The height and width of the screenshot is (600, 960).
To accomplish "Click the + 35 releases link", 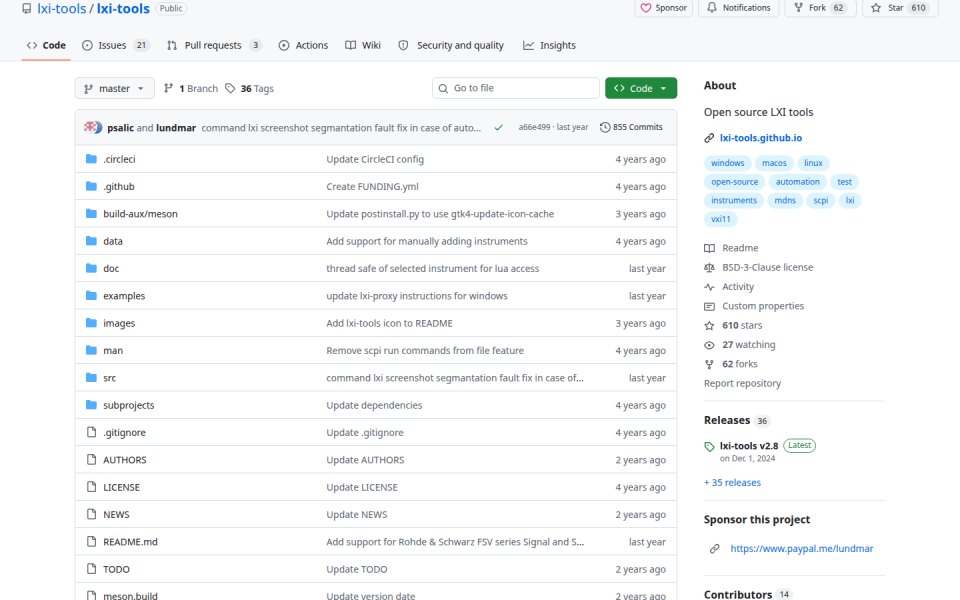I will coord(732,482).
